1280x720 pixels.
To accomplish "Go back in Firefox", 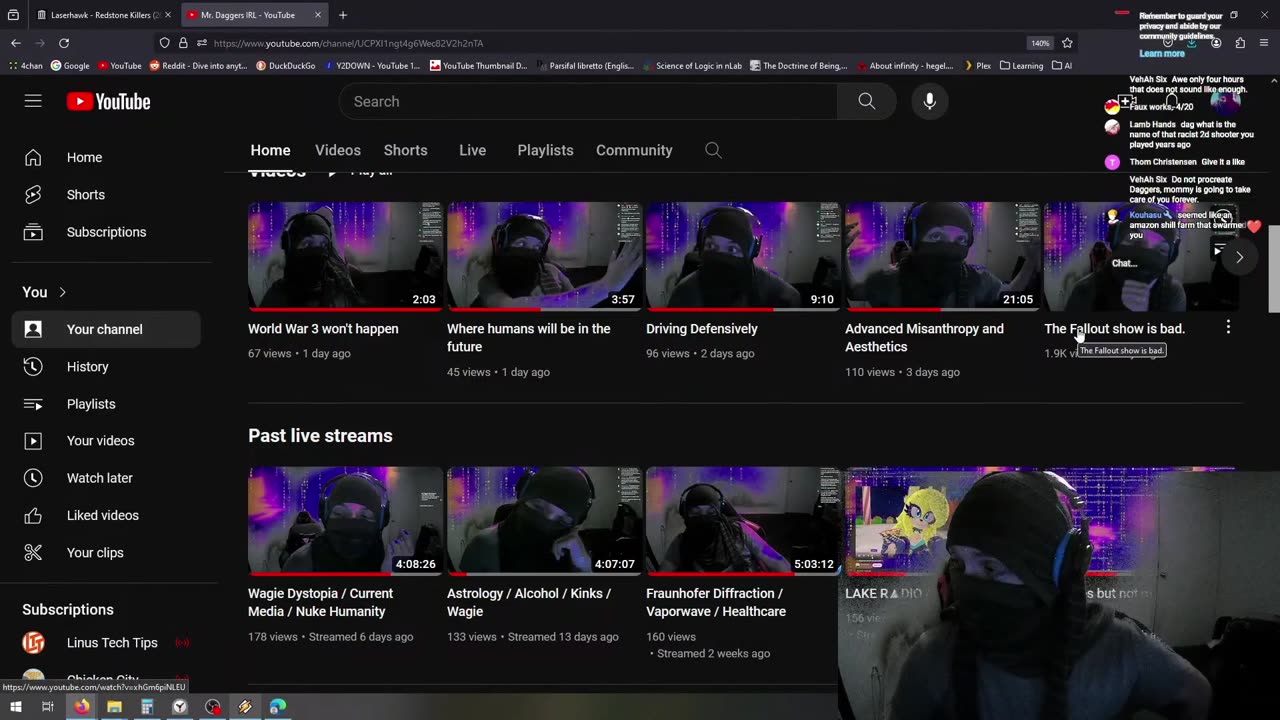I will (x=16, y=43).
